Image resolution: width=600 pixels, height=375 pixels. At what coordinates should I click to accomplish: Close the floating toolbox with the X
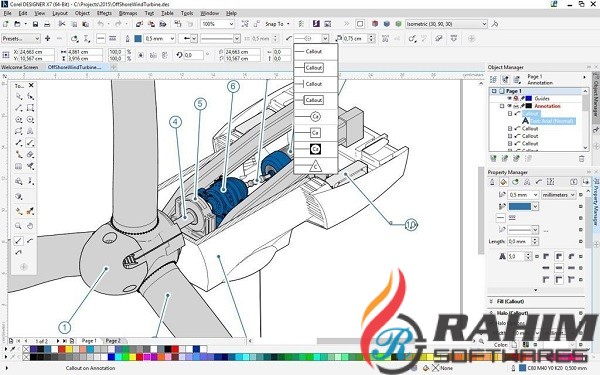(31, 85)
